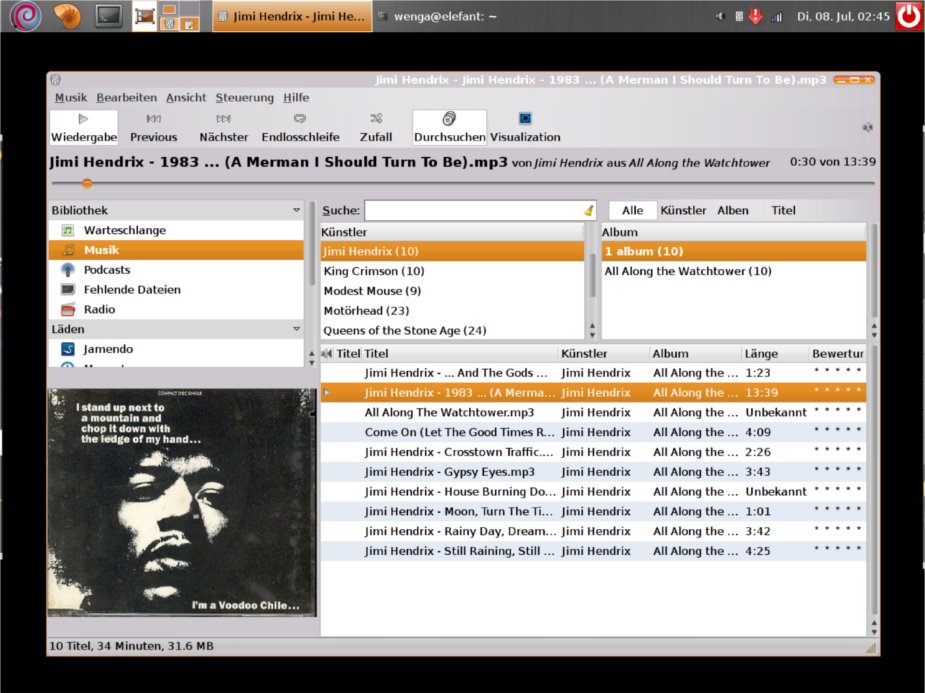
Task: Select track '... And The Gods'
Action: (x=593, y=373)
